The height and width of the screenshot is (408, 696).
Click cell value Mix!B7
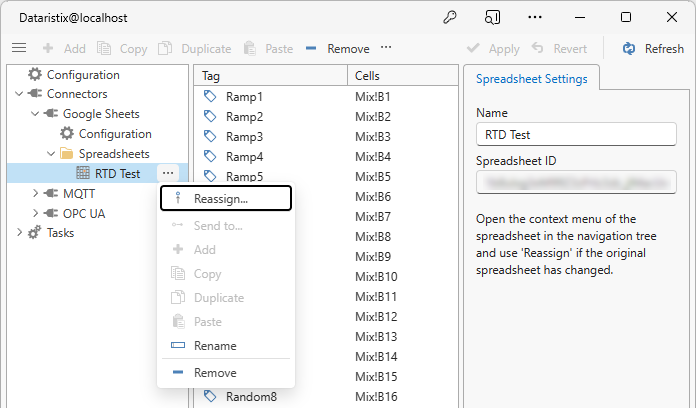(x=373, y=216)
